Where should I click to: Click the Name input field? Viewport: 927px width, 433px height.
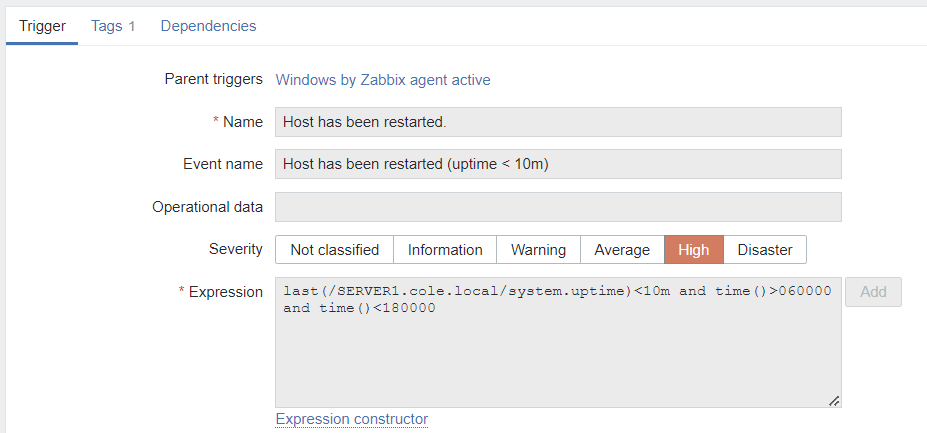click(558, 122)
